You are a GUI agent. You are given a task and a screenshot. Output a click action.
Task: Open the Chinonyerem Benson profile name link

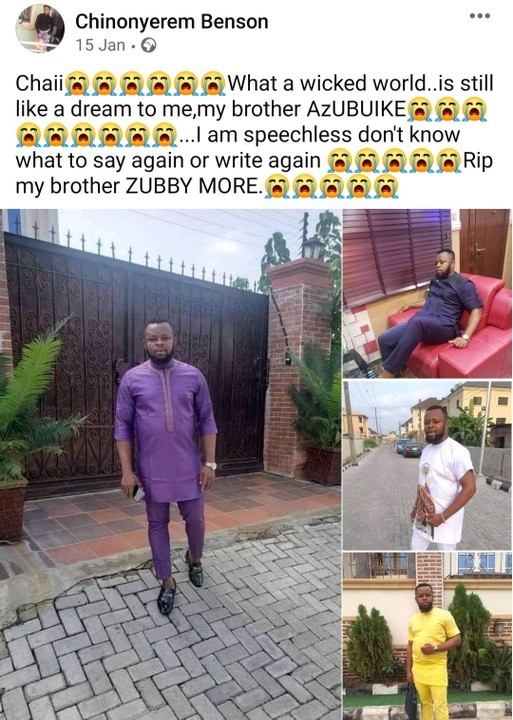172,22
